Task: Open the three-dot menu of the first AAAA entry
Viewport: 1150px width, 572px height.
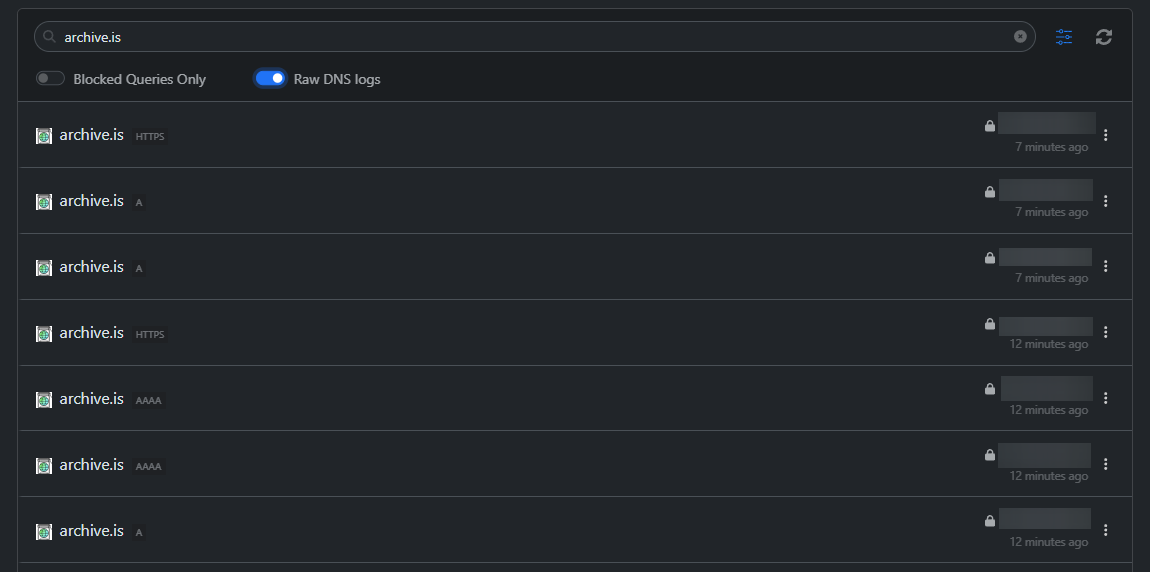Action: (x=1106, y=398)
